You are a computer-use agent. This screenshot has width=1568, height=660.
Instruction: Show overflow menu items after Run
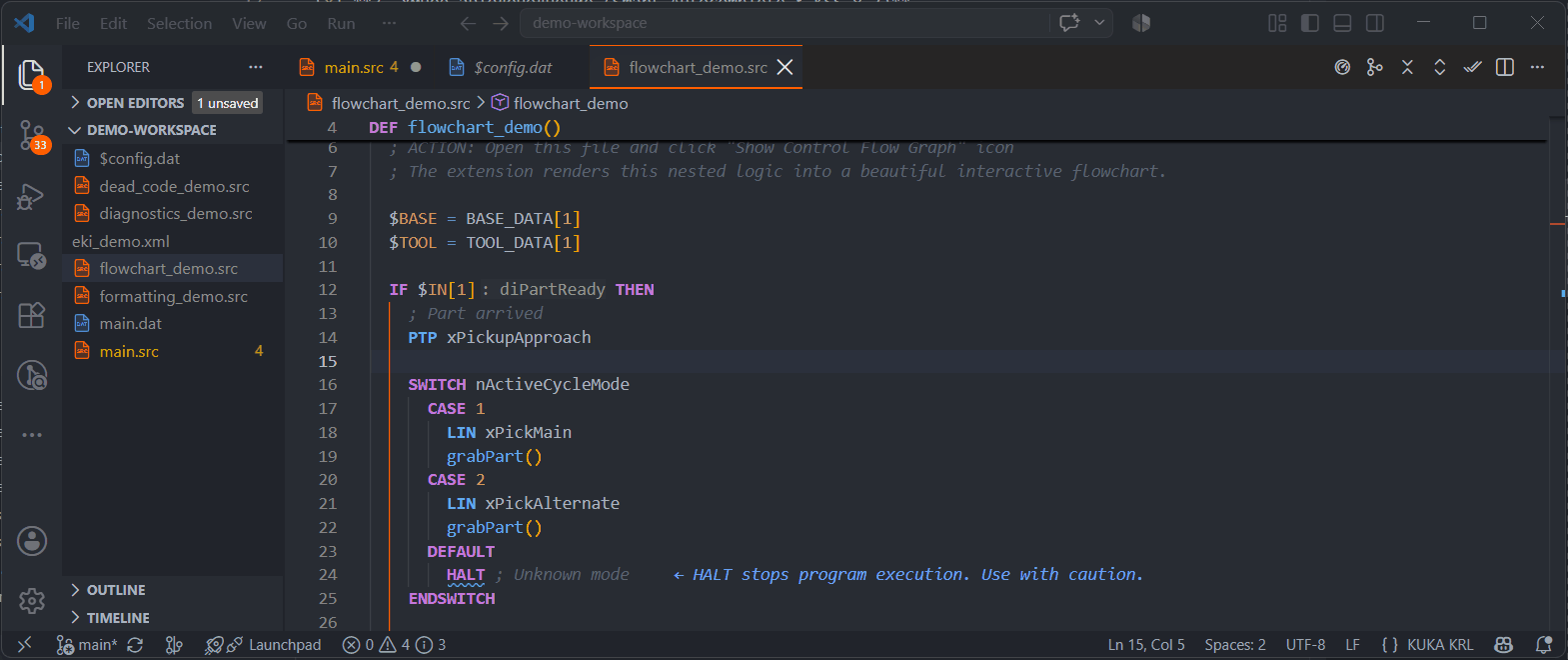pyautogui.click(x=389, y=23)
